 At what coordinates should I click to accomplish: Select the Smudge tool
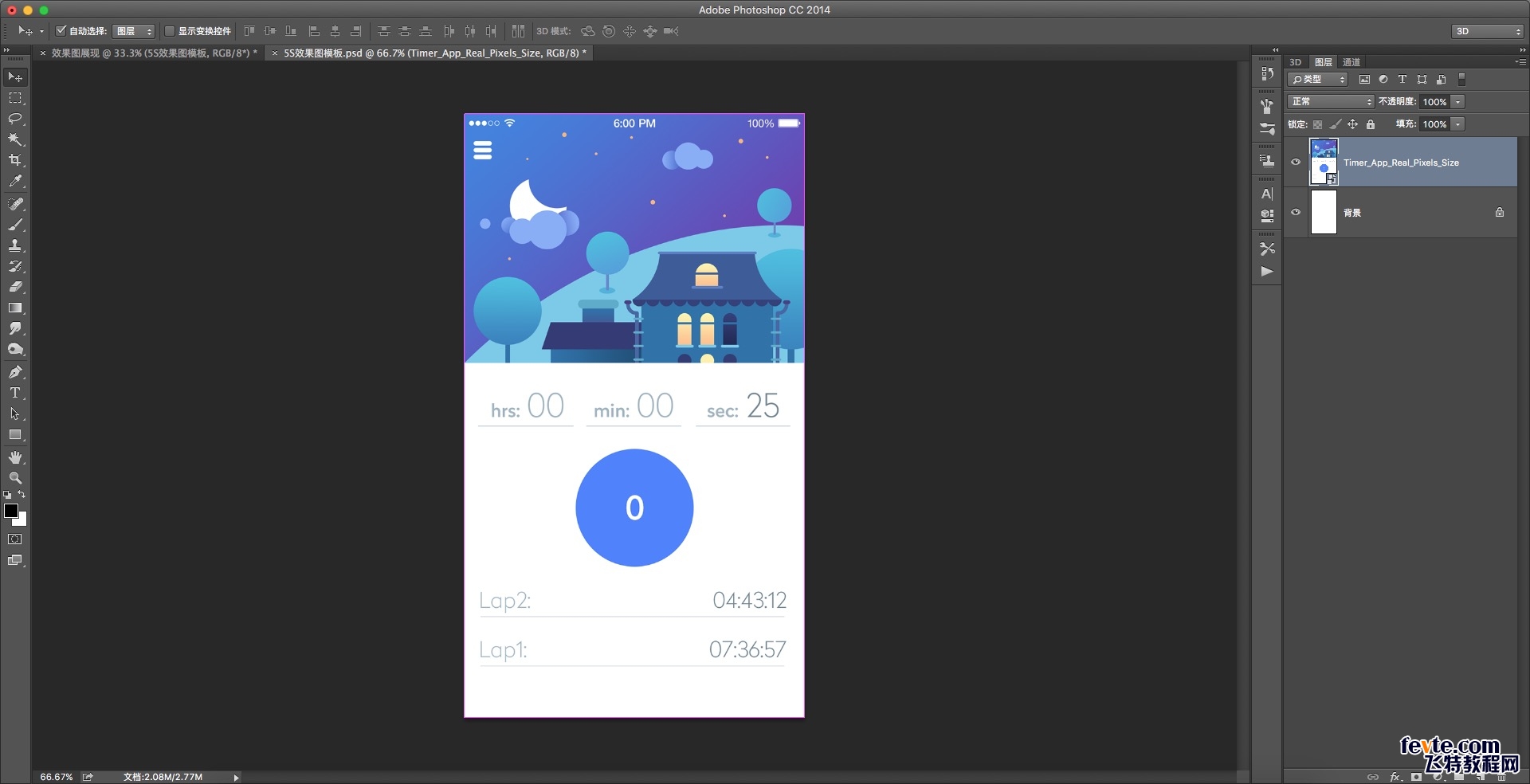pyautogui.click(x=15, y=328)
